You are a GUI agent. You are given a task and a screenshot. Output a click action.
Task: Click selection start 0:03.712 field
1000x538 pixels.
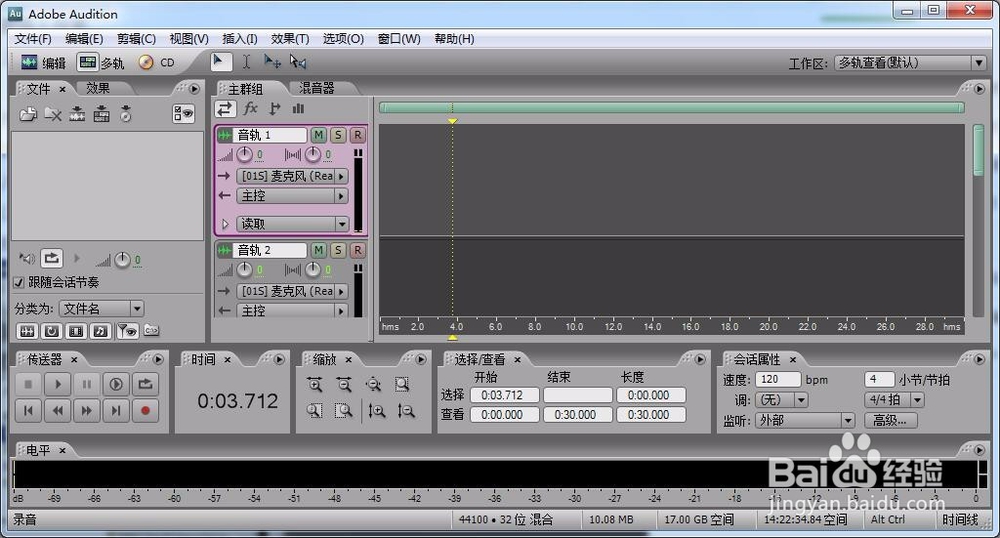pos(504,395)
